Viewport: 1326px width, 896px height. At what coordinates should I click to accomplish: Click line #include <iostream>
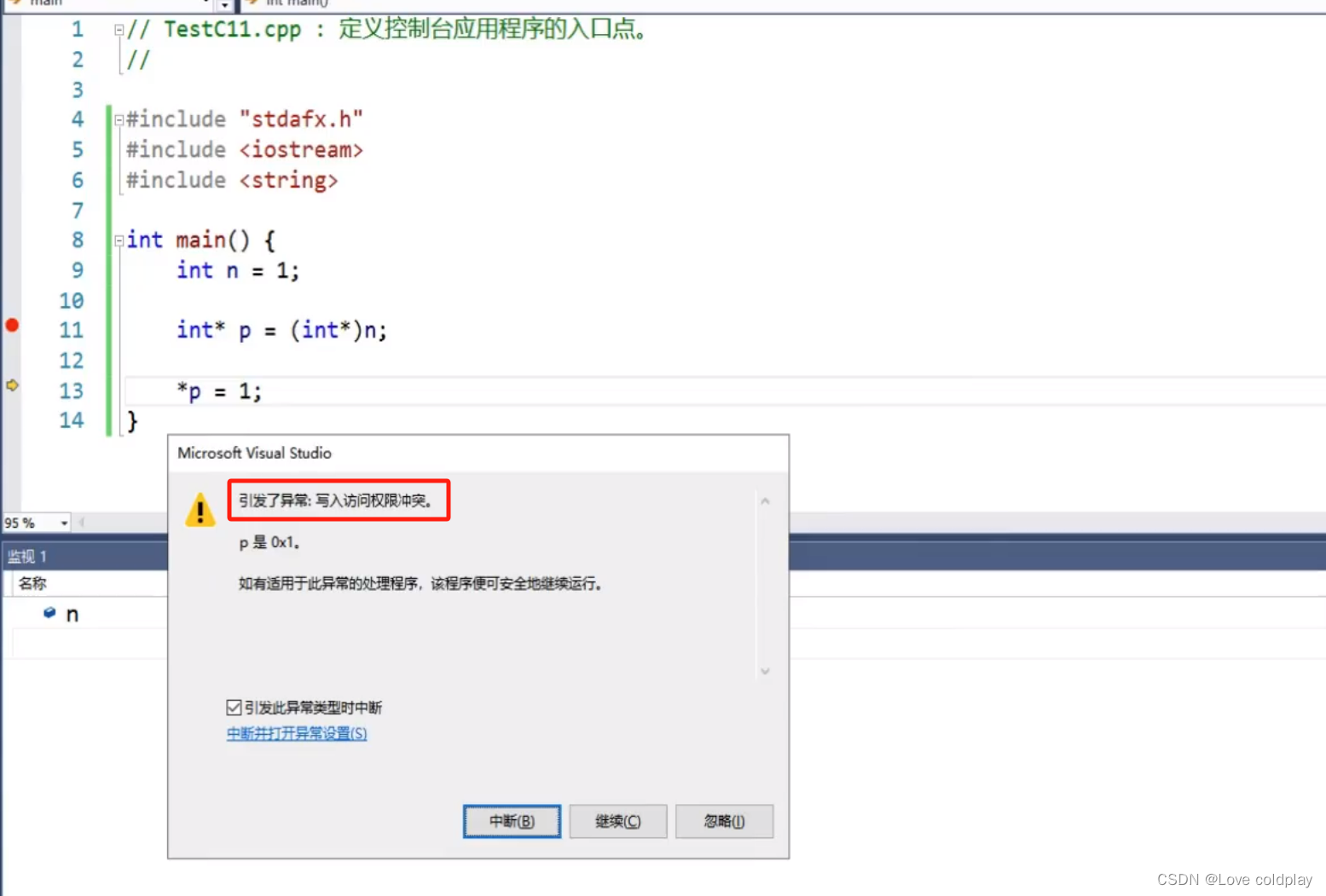click(x=245, y=150)
